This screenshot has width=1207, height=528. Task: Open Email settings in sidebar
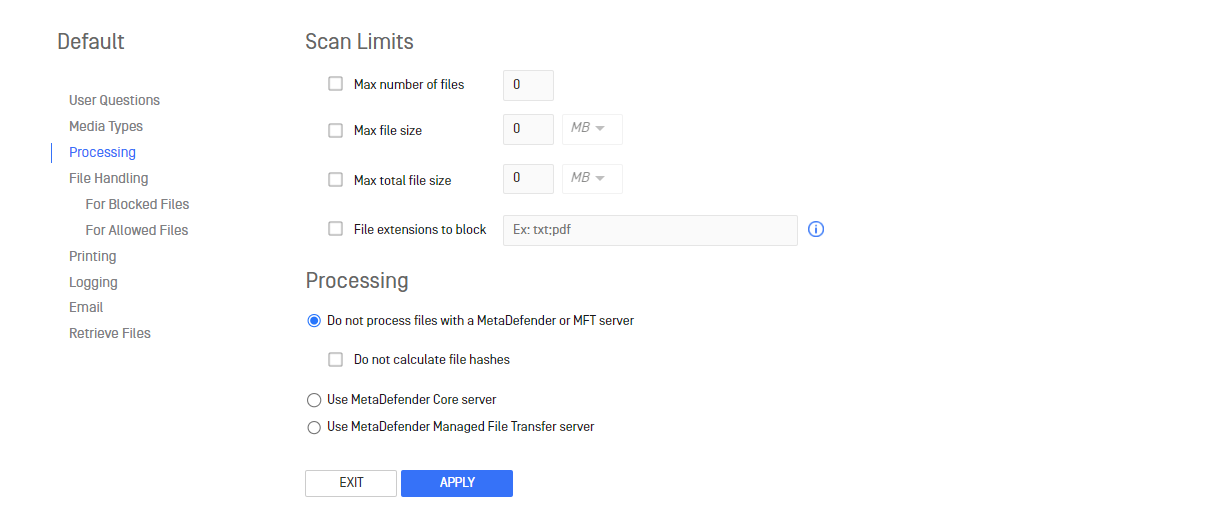coord(86,307)
